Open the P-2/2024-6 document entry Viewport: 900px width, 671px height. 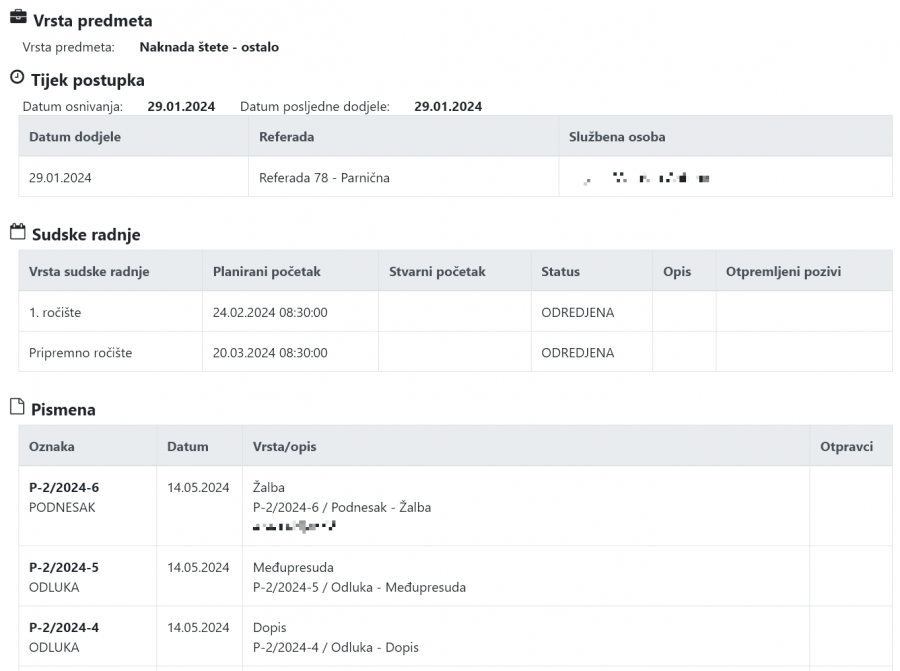point(64,487)
